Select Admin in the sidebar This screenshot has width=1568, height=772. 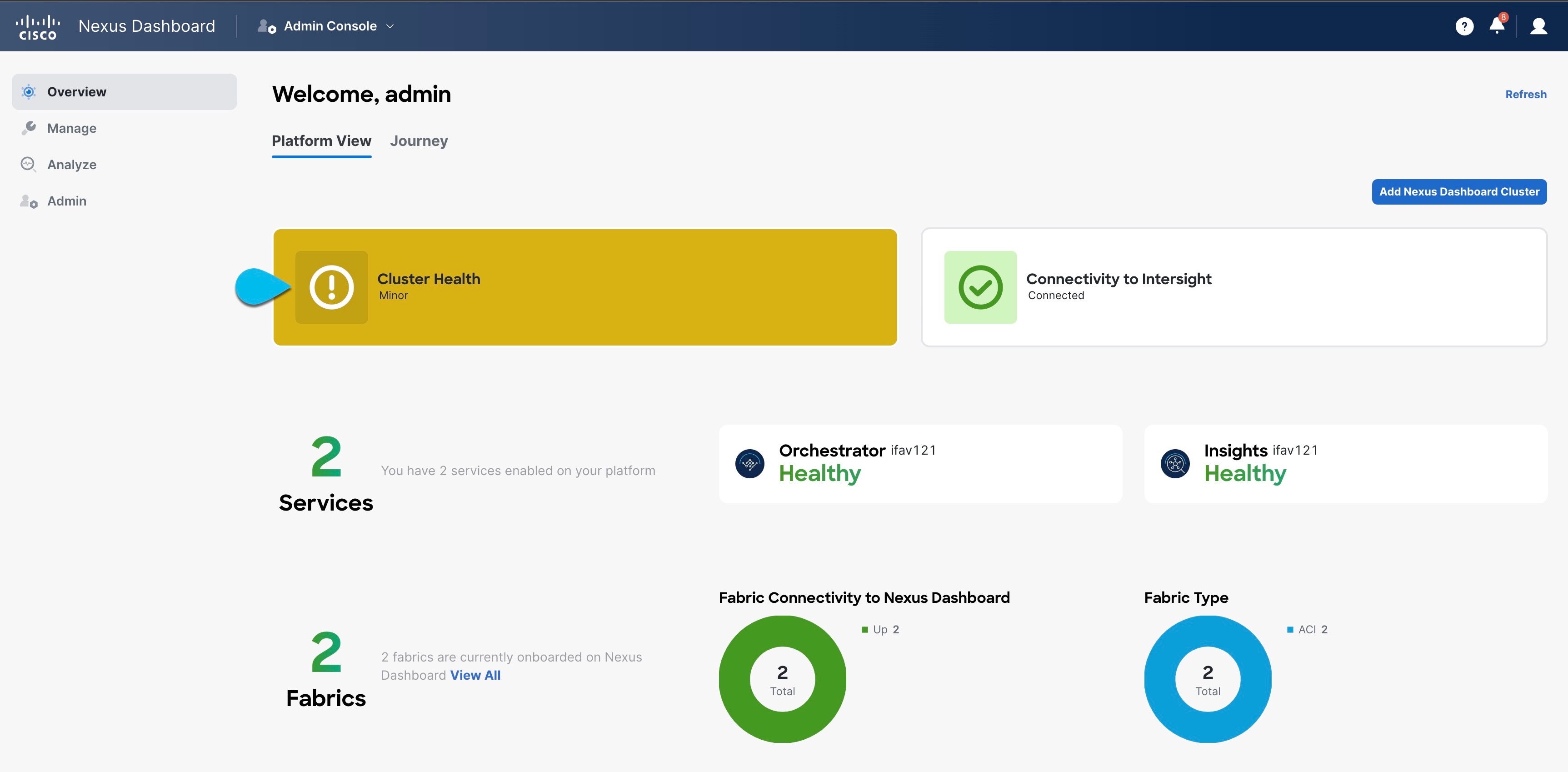tap(124, 201)
